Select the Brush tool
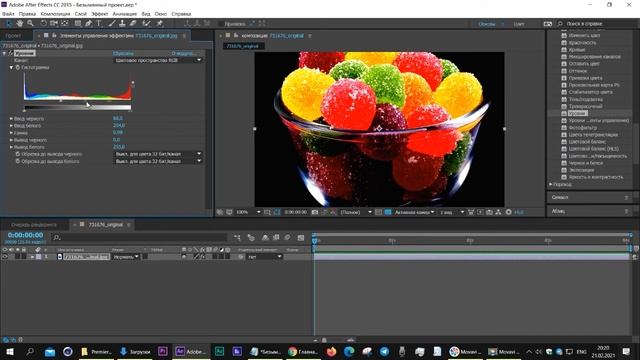This screenshot has width=640, height=360. (112, 24)
